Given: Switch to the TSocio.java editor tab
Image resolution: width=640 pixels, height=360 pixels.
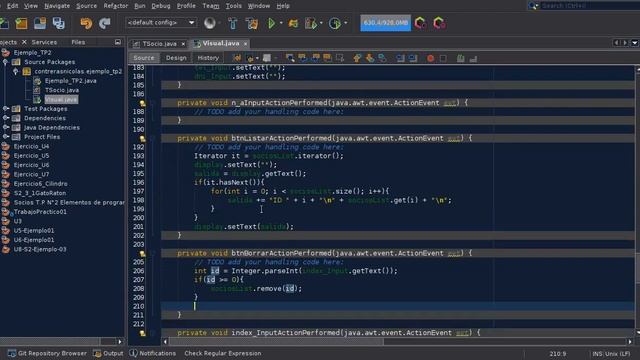Looking at the screenshot, I should click(x=159, y=44).
